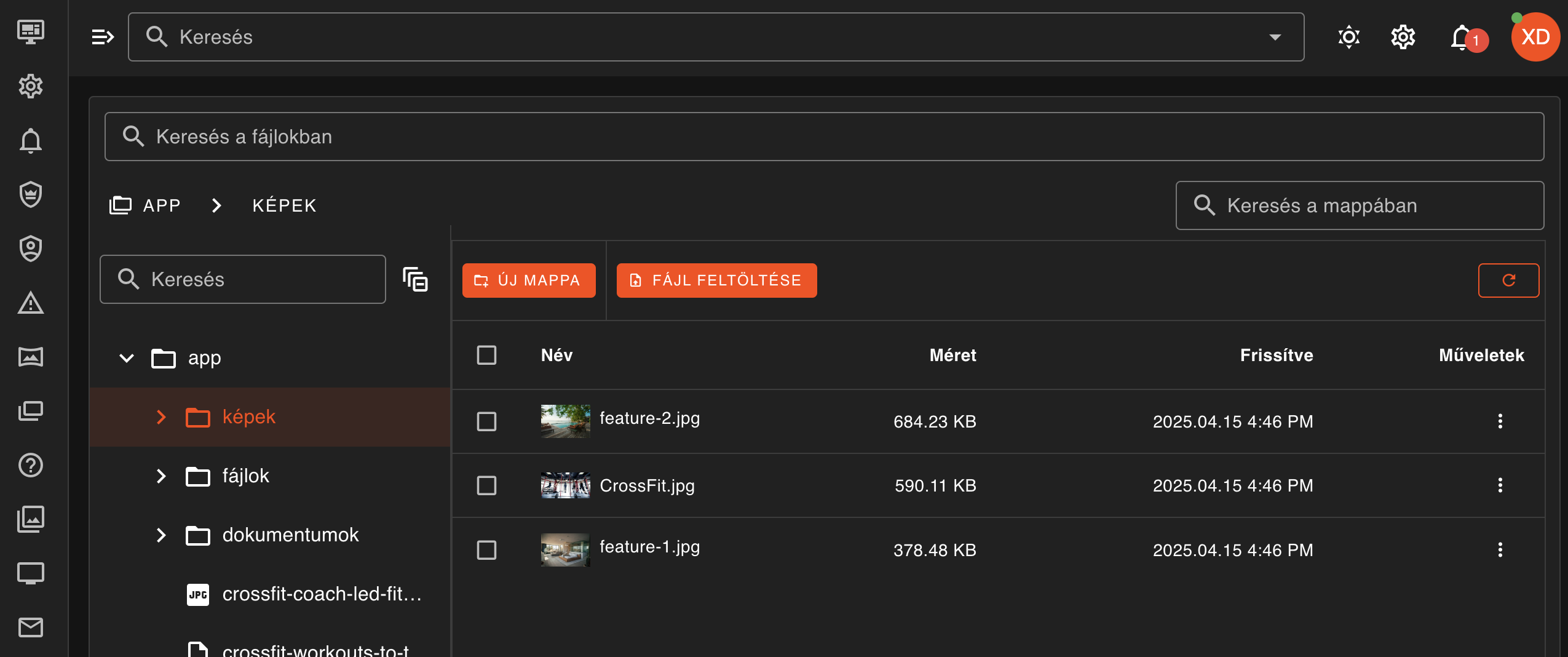Navigate to APP in the breadcrumb
Screen dimensions: 1568x657
(161, 205)
